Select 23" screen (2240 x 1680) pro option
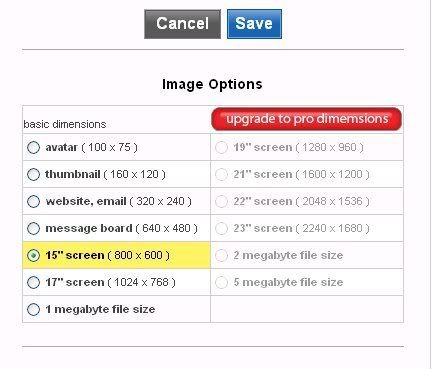 [x=221, y=228]
